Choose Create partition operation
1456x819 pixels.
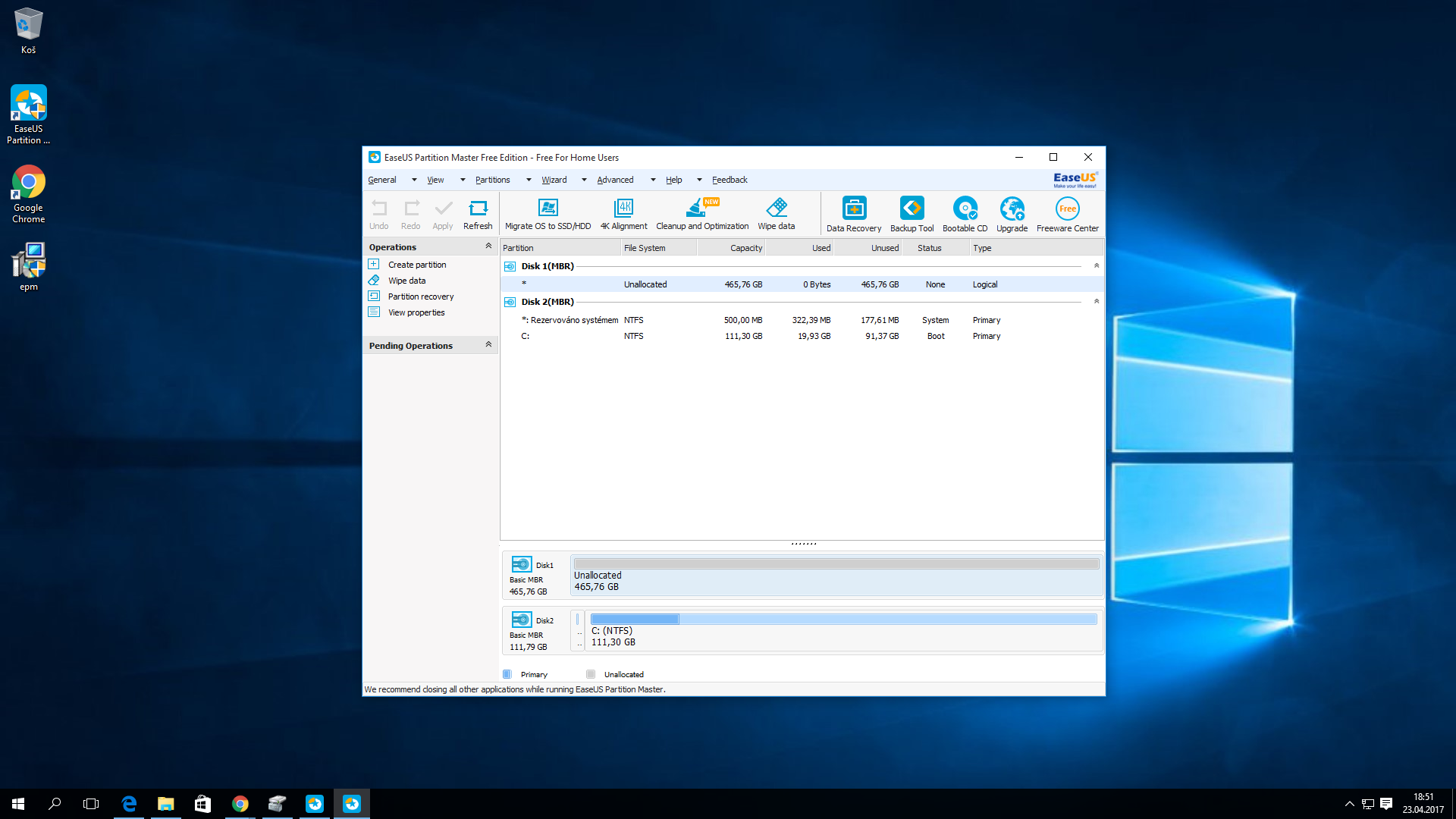[x=416, y=265]
